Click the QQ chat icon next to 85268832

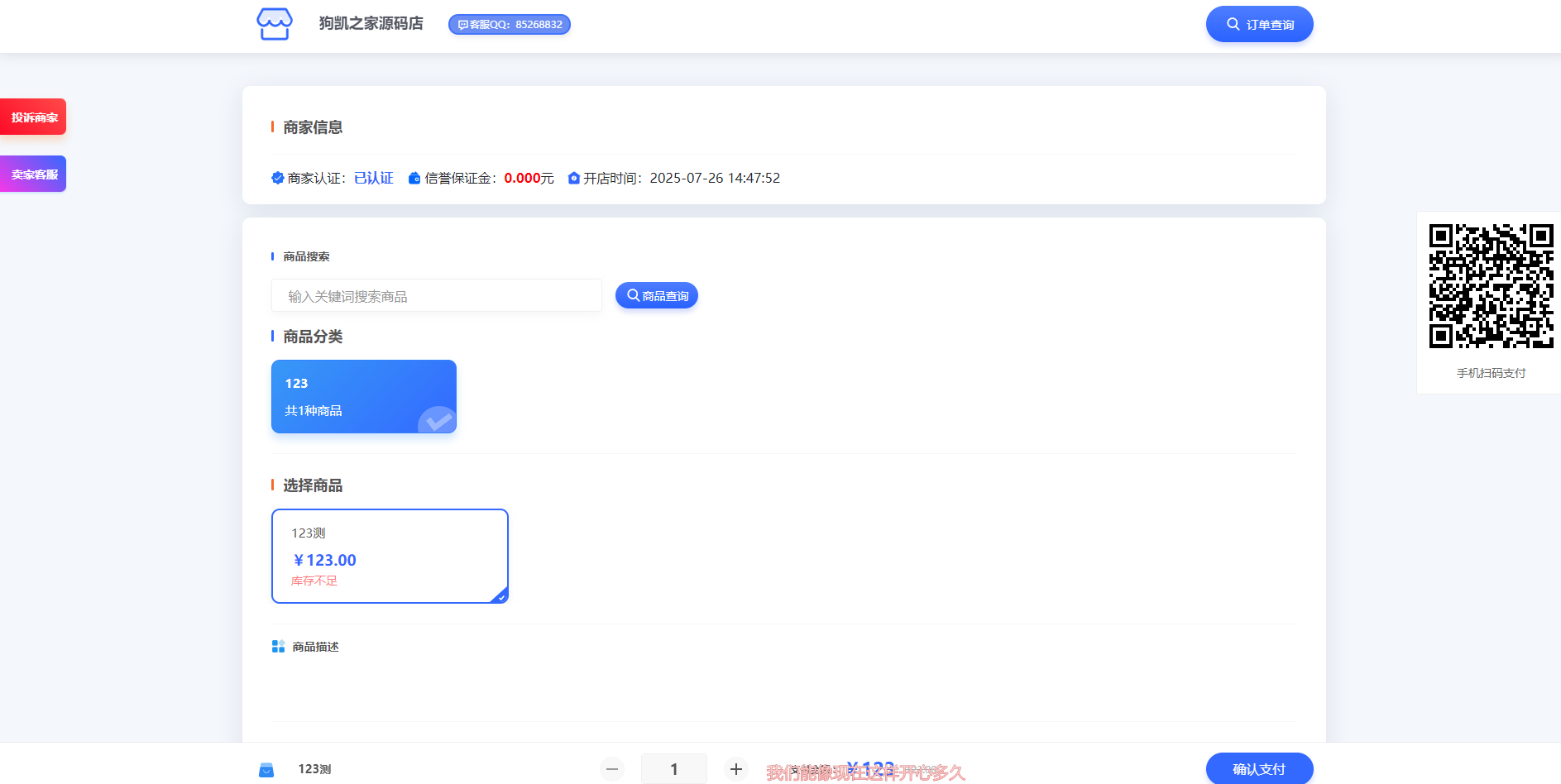pos(461,25)
